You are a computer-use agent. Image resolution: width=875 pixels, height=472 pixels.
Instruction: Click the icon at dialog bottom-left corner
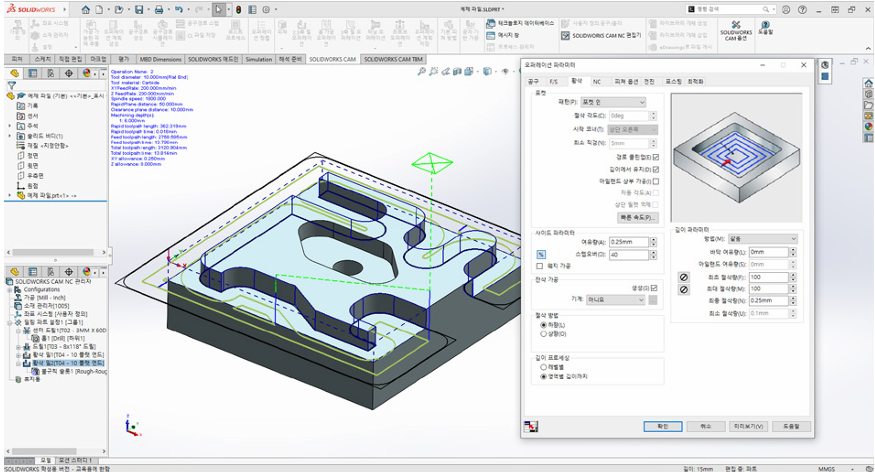(529, 426)
